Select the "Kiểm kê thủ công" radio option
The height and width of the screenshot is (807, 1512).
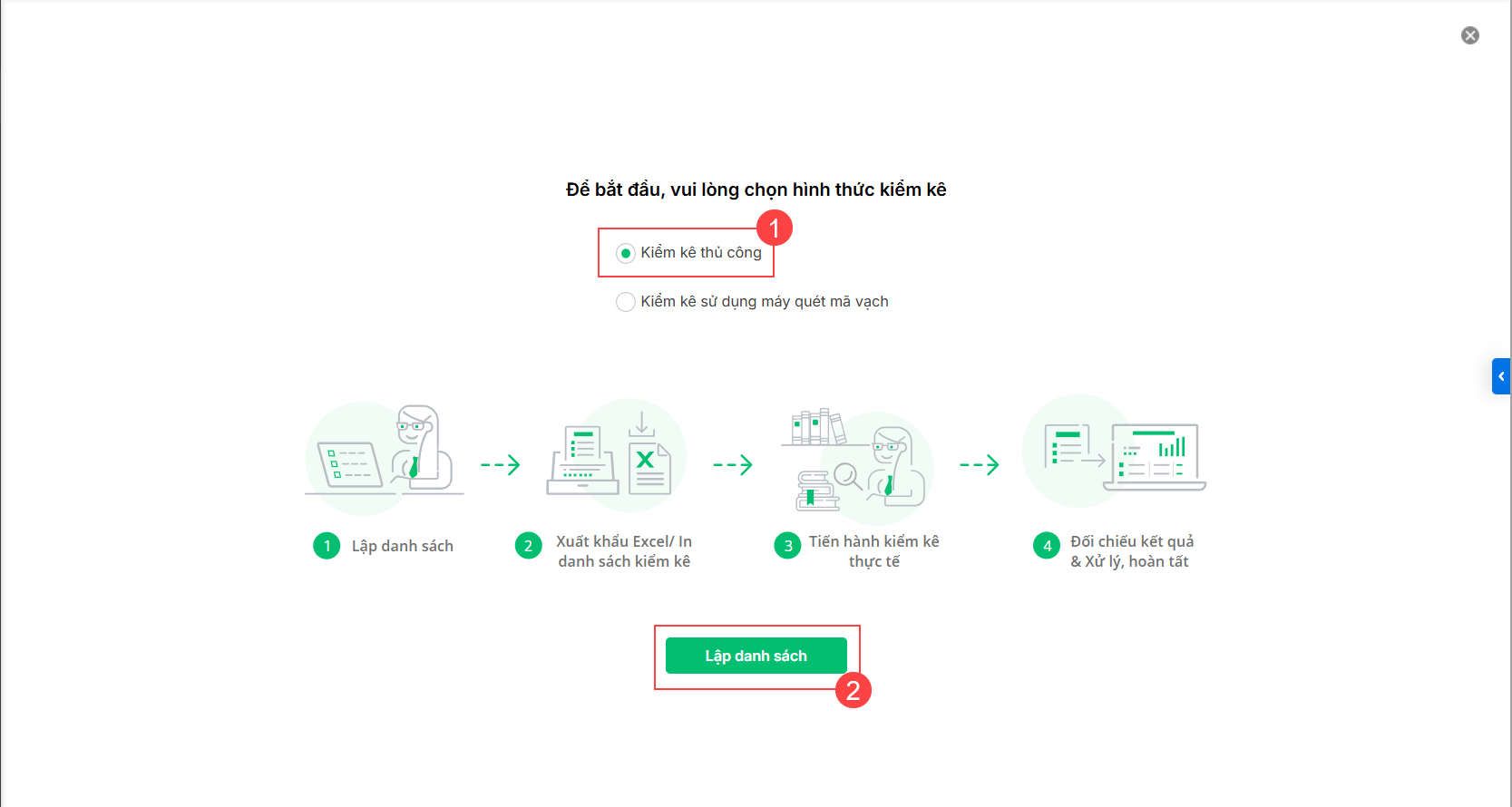(x=626, y=253)
